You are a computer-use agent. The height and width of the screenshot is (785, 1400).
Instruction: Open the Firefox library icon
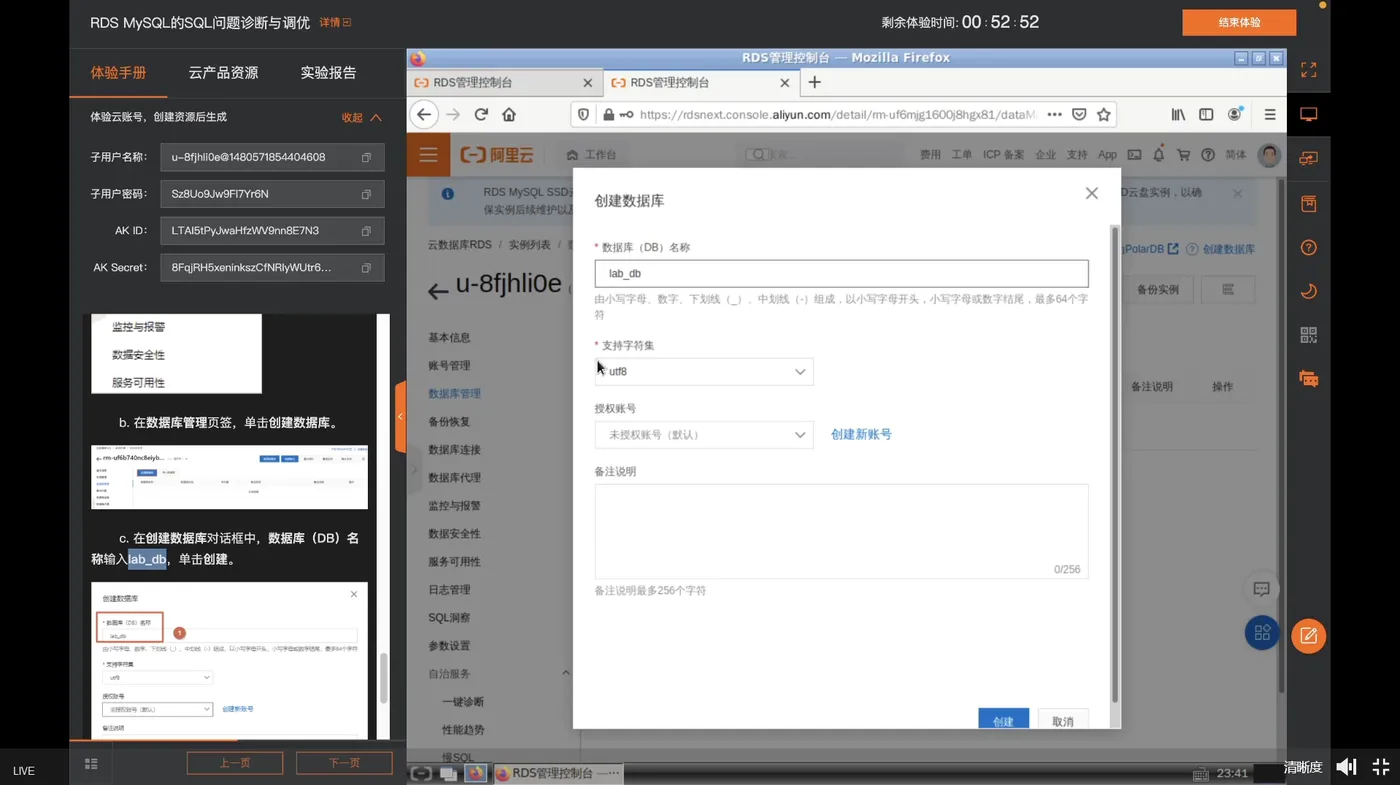(x=1178, y=115)
